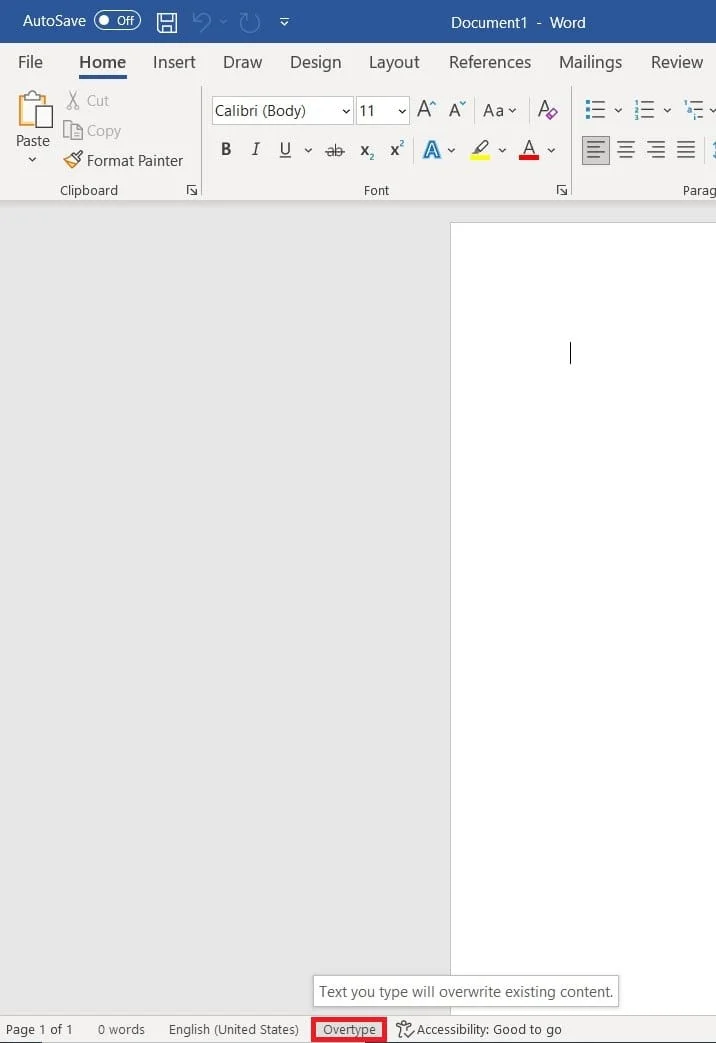
Task: Apply the yellow text highlight color
Action: (480, 150)
